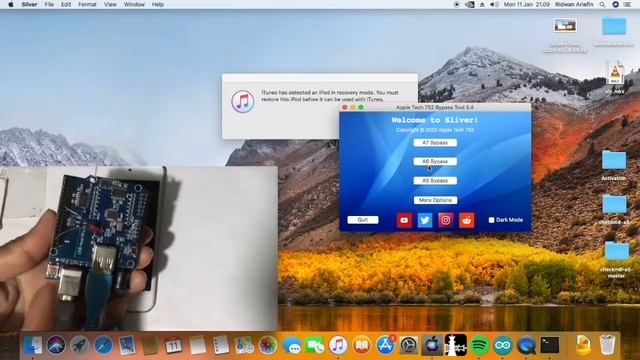Open the Mail stamp icon in Dock
Image resolution: width=640 pixels, height=360 pixels.
(127, 345)
